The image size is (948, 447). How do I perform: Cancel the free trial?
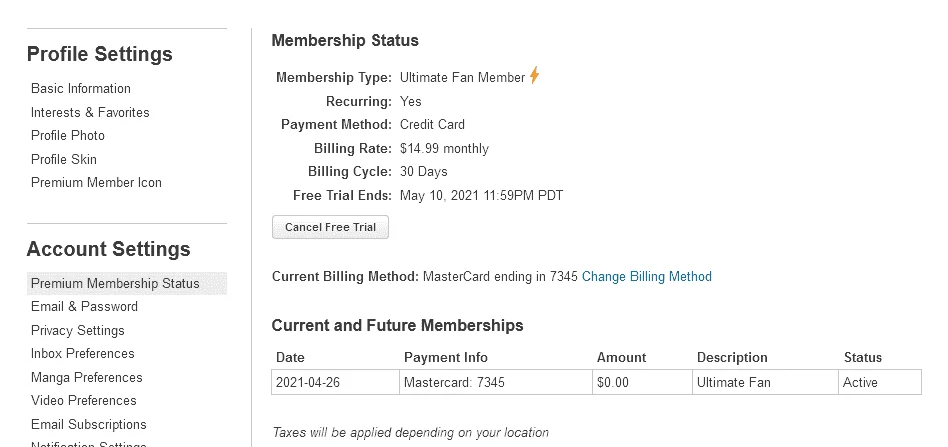coord(330,227)
